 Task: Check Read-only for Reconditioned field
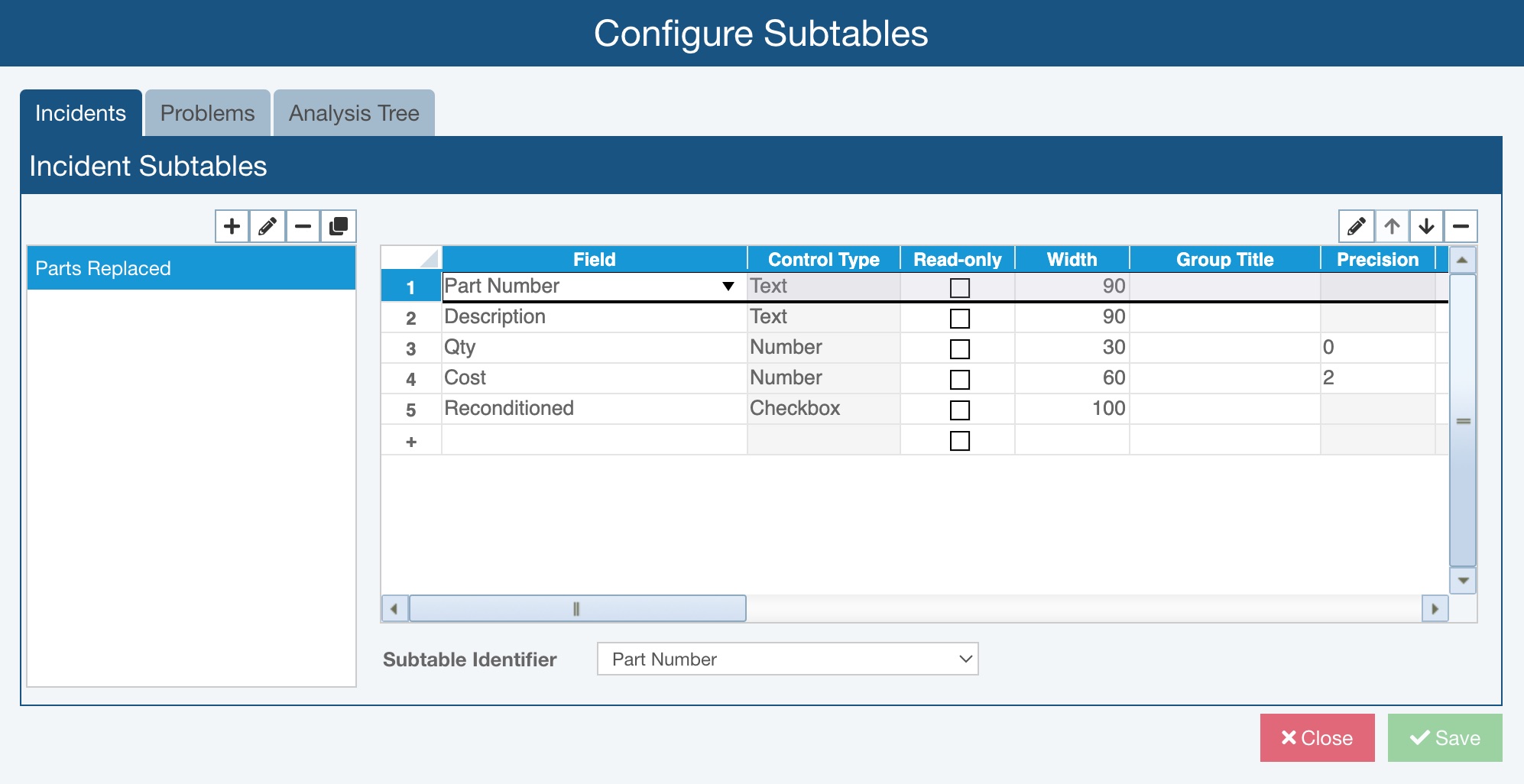click(x=959, y=410)
